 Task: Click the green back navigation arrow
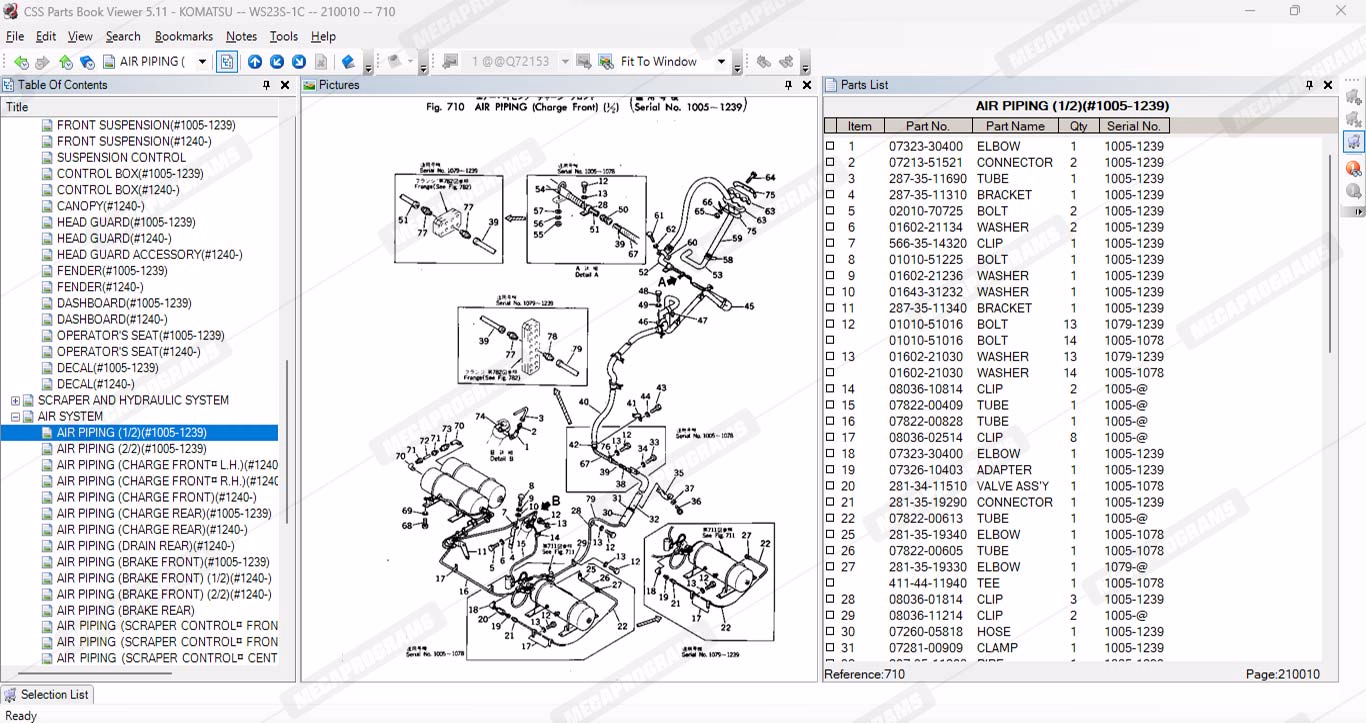[x=20, y=62]
